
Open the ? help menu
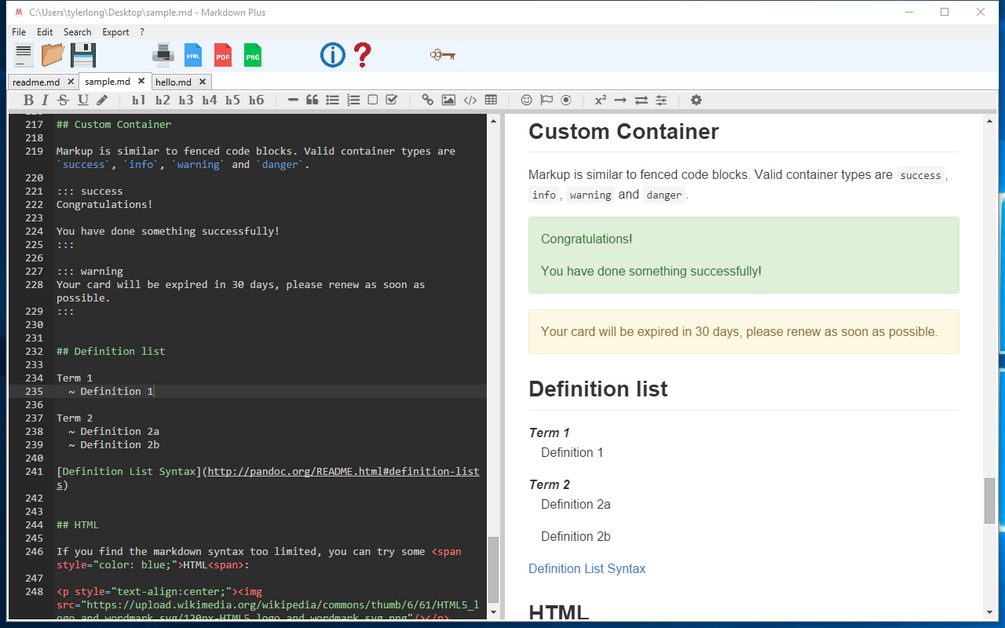[142, 32]
